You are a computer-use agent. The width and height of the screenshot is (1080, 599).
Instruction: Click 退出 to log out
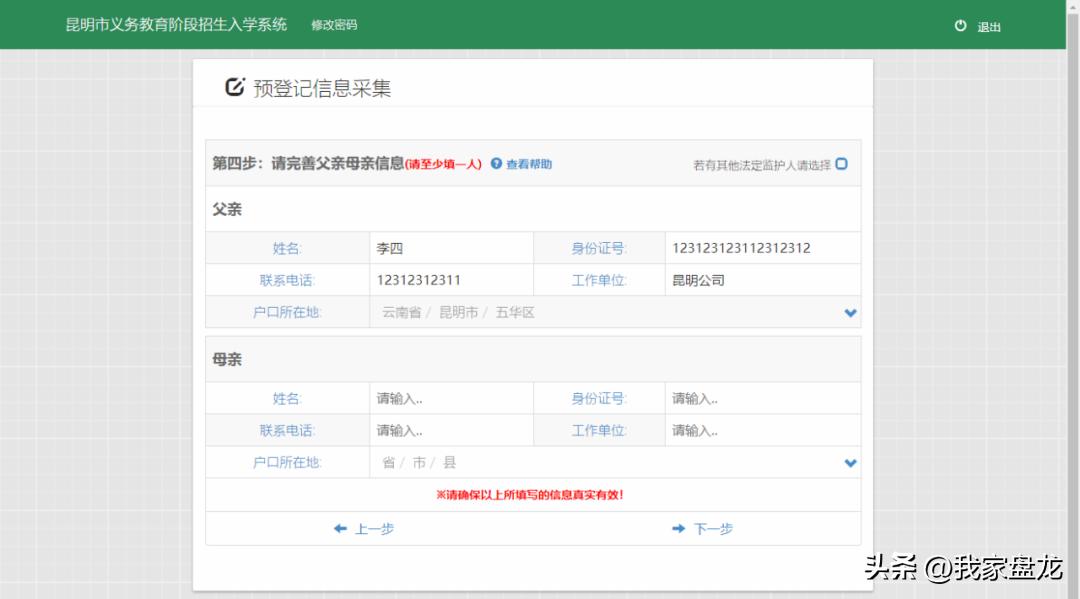(x=987, y=27)
